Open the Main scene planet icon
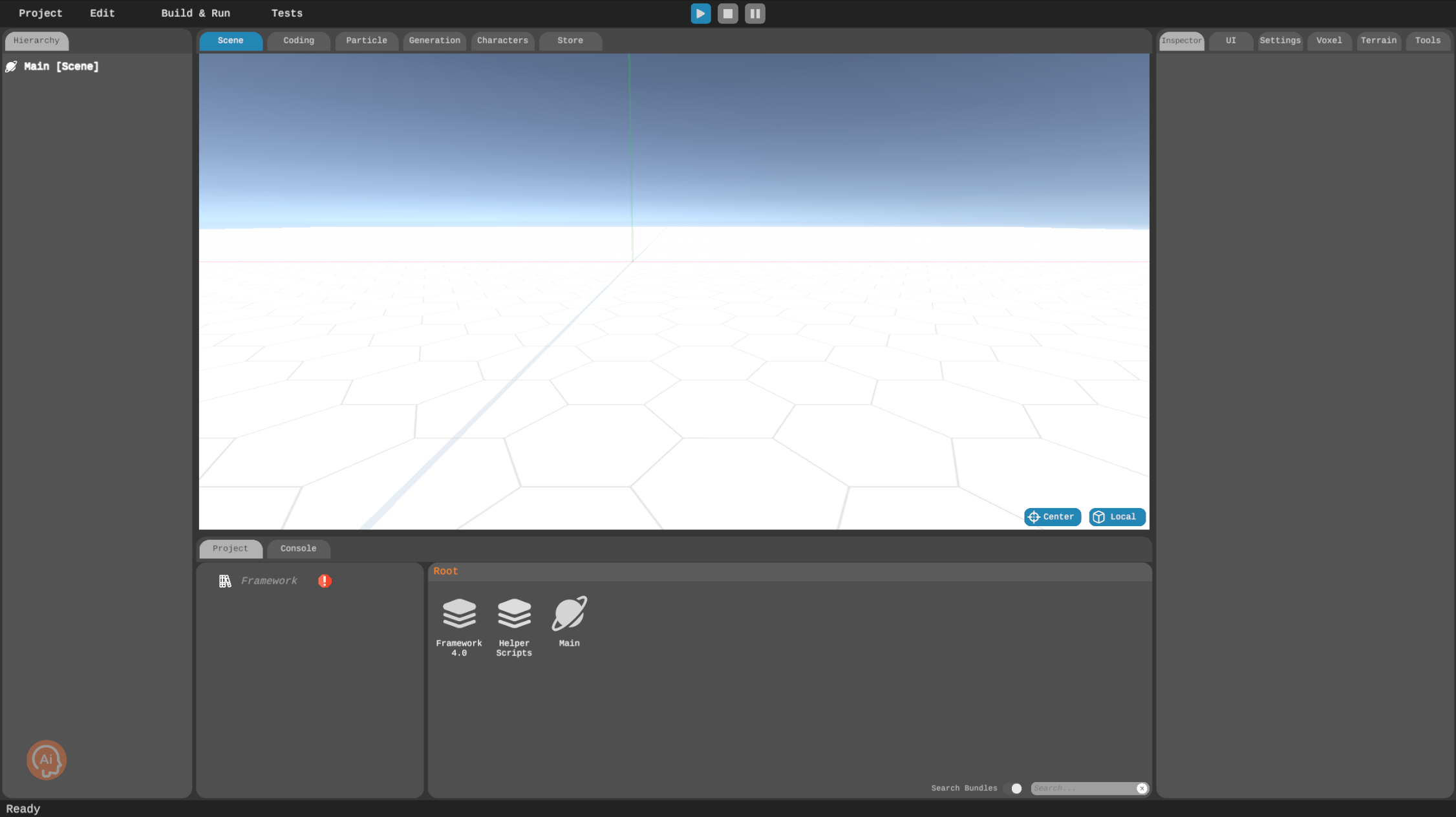 click(x=569, y=613)
